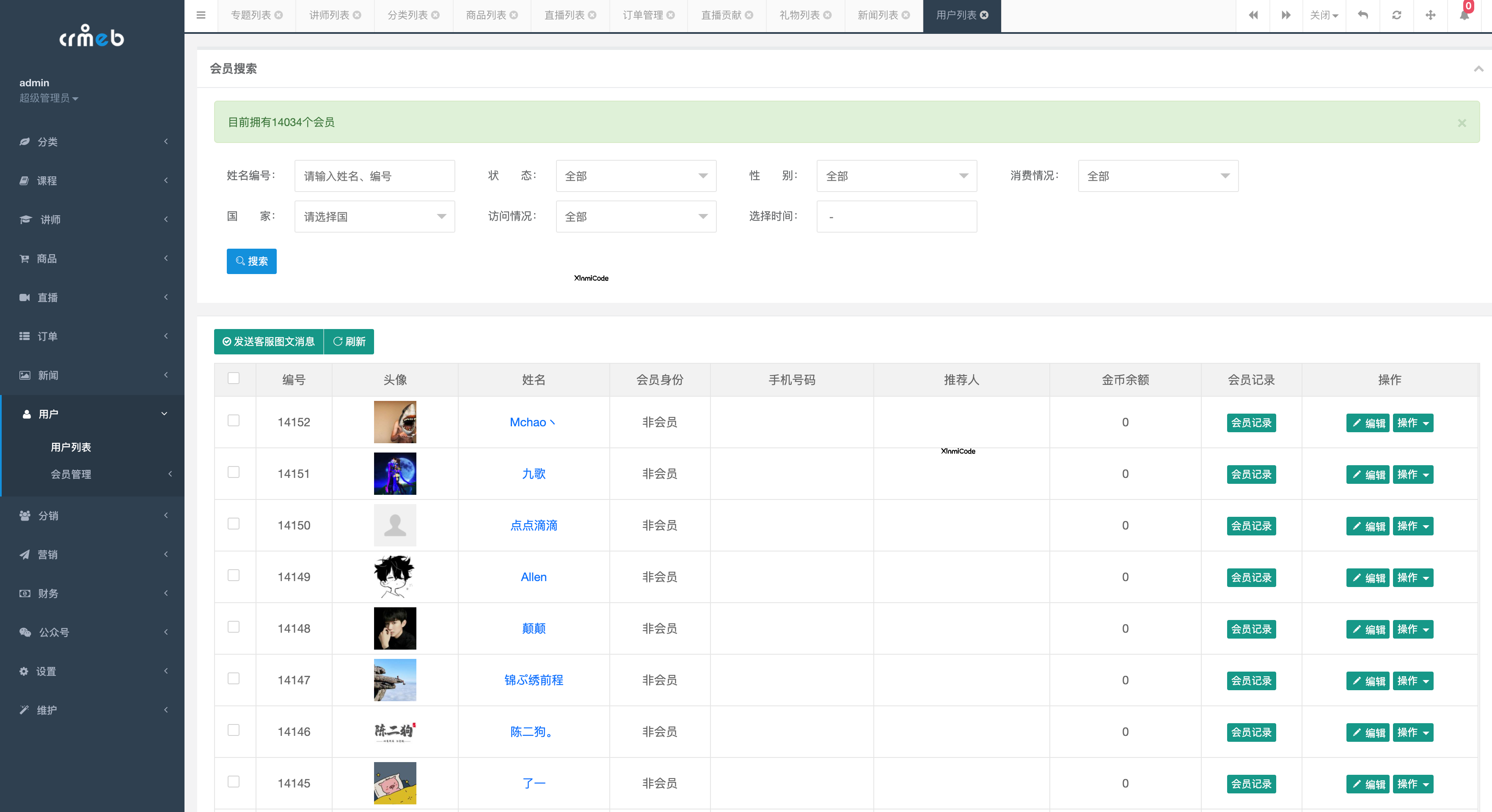1492x812 pixels.
Task: Check the checkbox for member 14152
Action: 234,421
